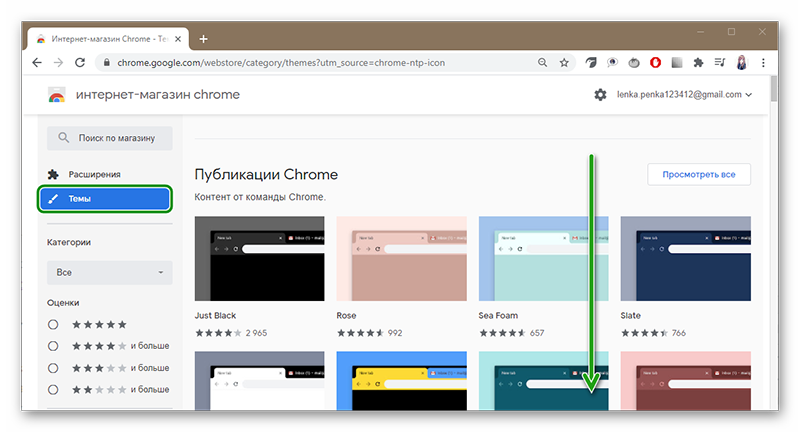
Task: Click the profile avatar in the toolbar
Action: coord(741,63)
